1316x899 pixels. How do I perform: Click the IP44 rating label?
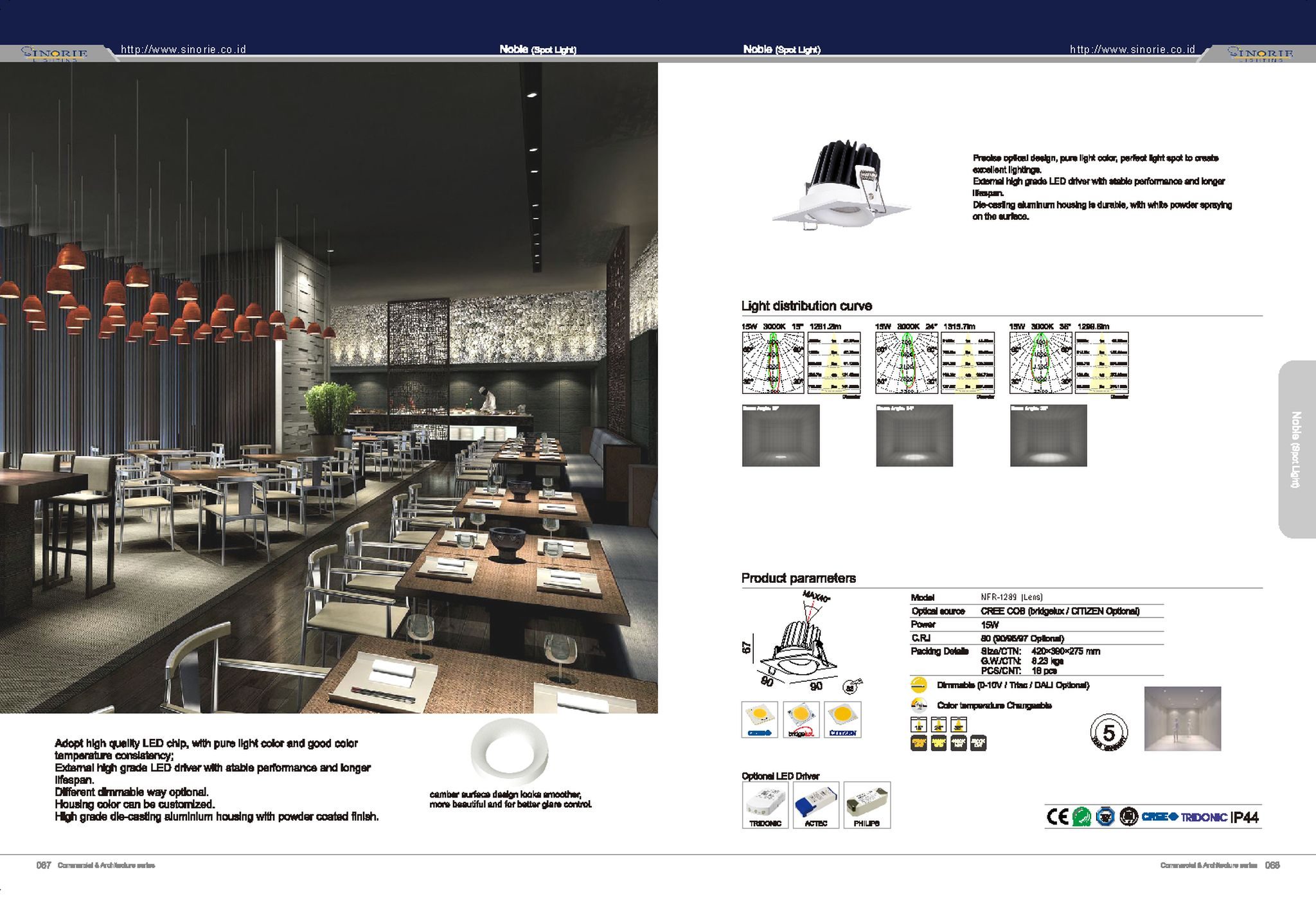tap(1245, 817)
